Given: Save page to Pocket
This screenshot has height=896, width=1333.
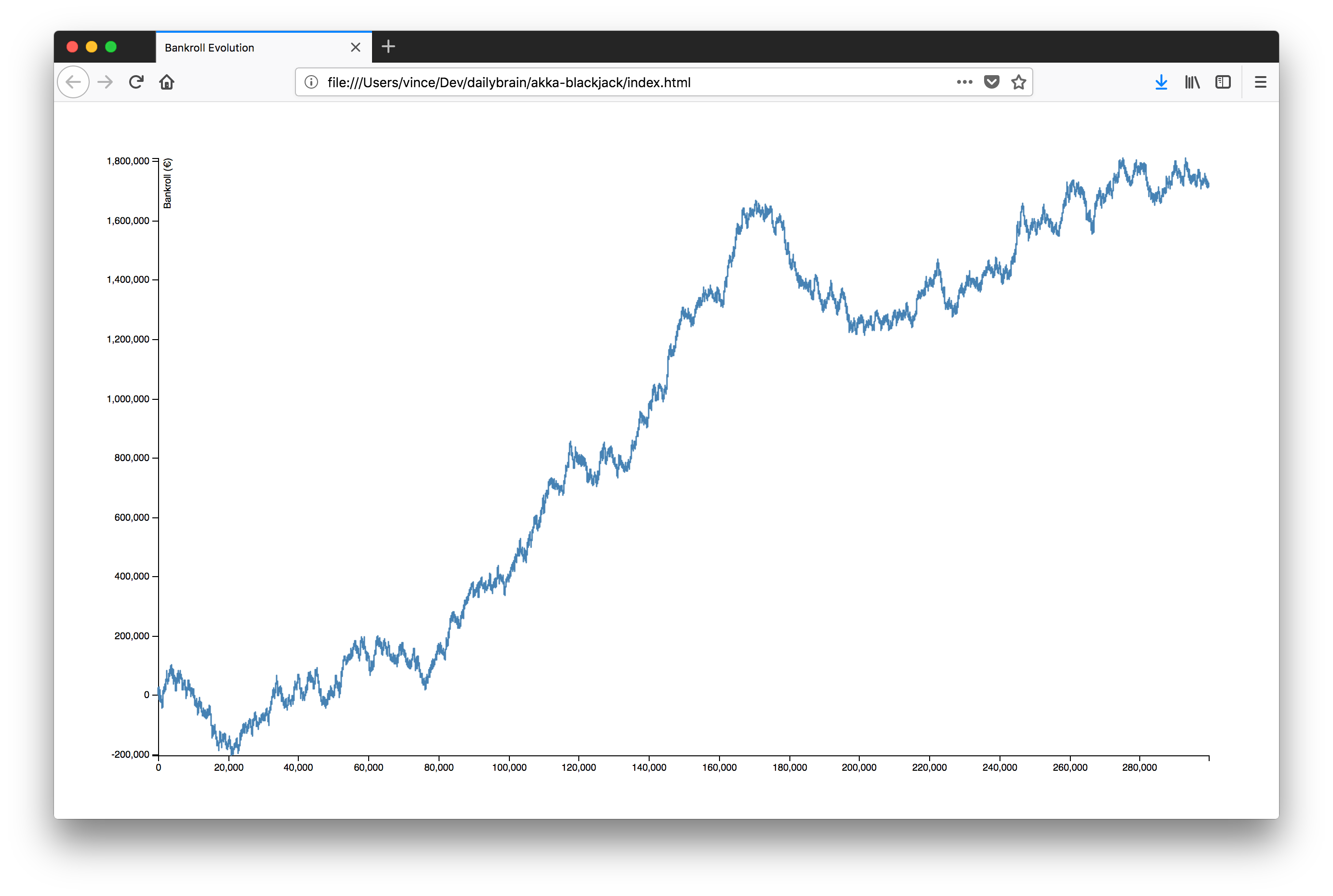Looking at the screenshot, I should [x=992, y=82].
